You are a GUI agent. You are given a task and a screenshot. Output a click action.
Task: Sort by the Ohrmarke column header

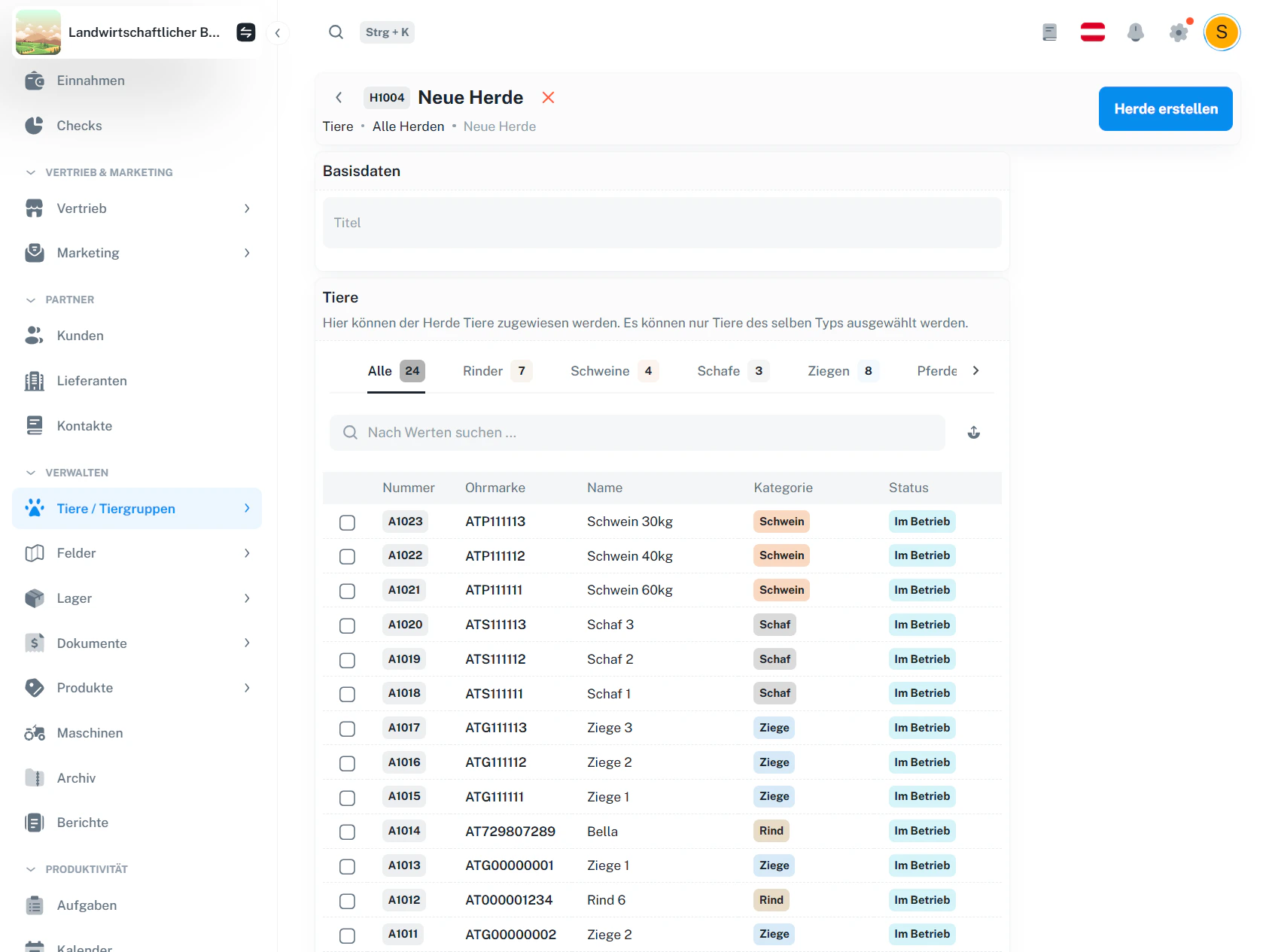coord(495,488)
